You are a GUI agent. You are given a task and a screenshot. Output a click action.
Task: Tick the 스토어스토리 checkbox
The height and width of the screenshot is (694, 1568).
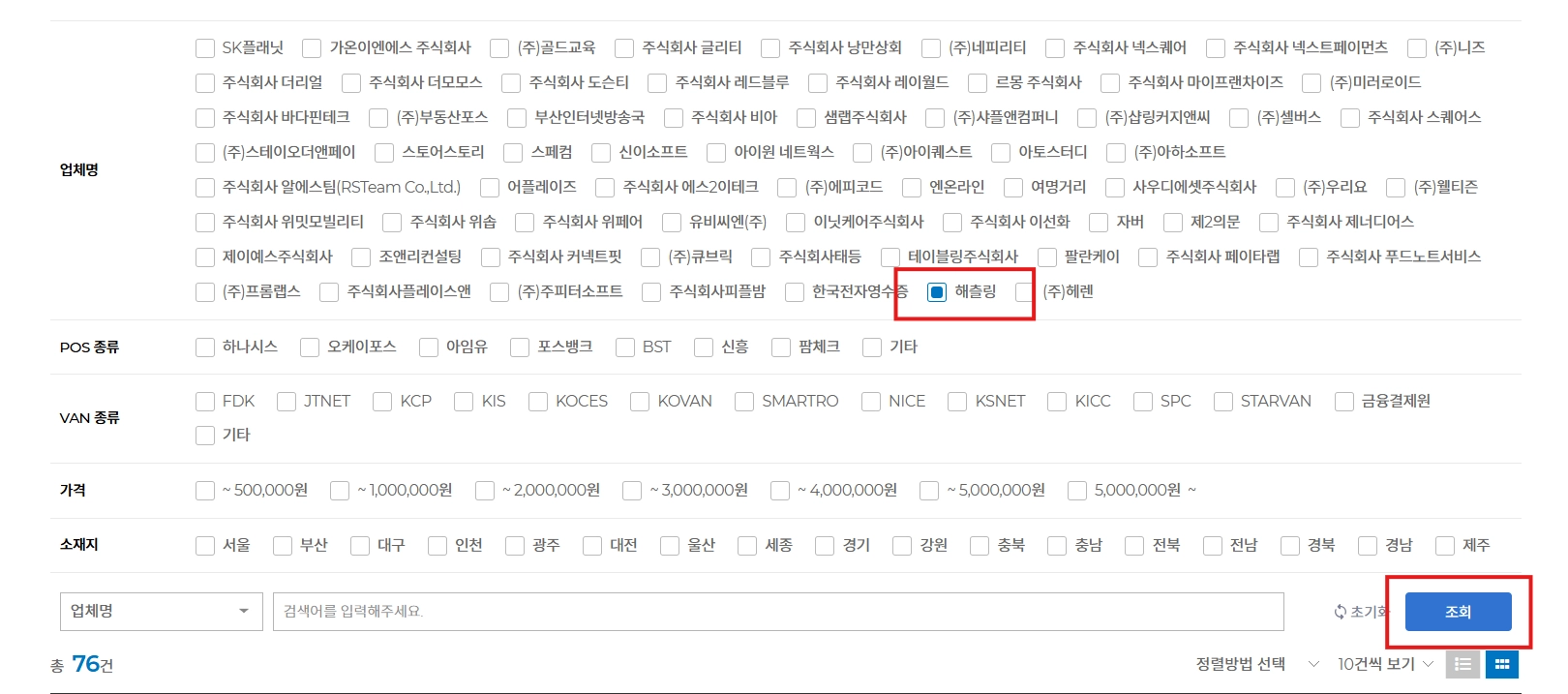pyautogui.click(x=384, y=152)
